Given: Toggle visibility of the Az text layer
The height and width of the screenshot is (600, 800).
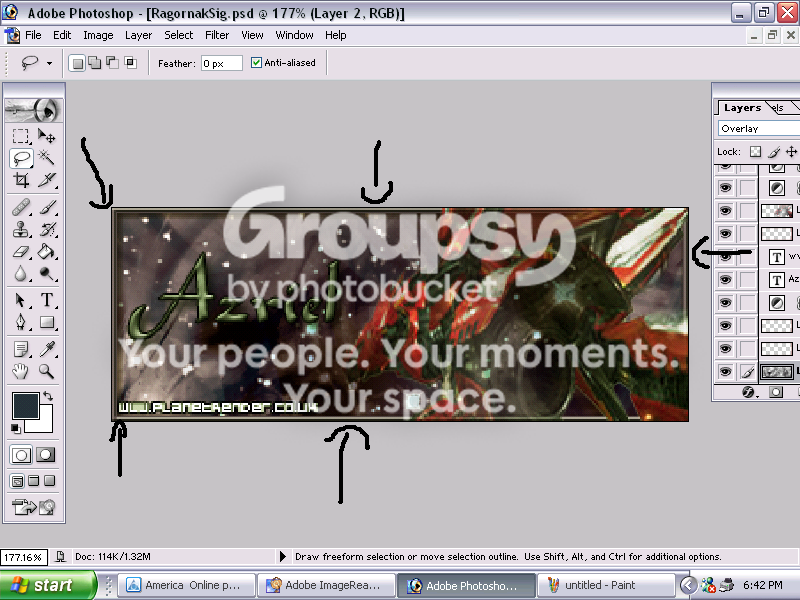Looking at the screenshot, I should click(x=725, y=280).
